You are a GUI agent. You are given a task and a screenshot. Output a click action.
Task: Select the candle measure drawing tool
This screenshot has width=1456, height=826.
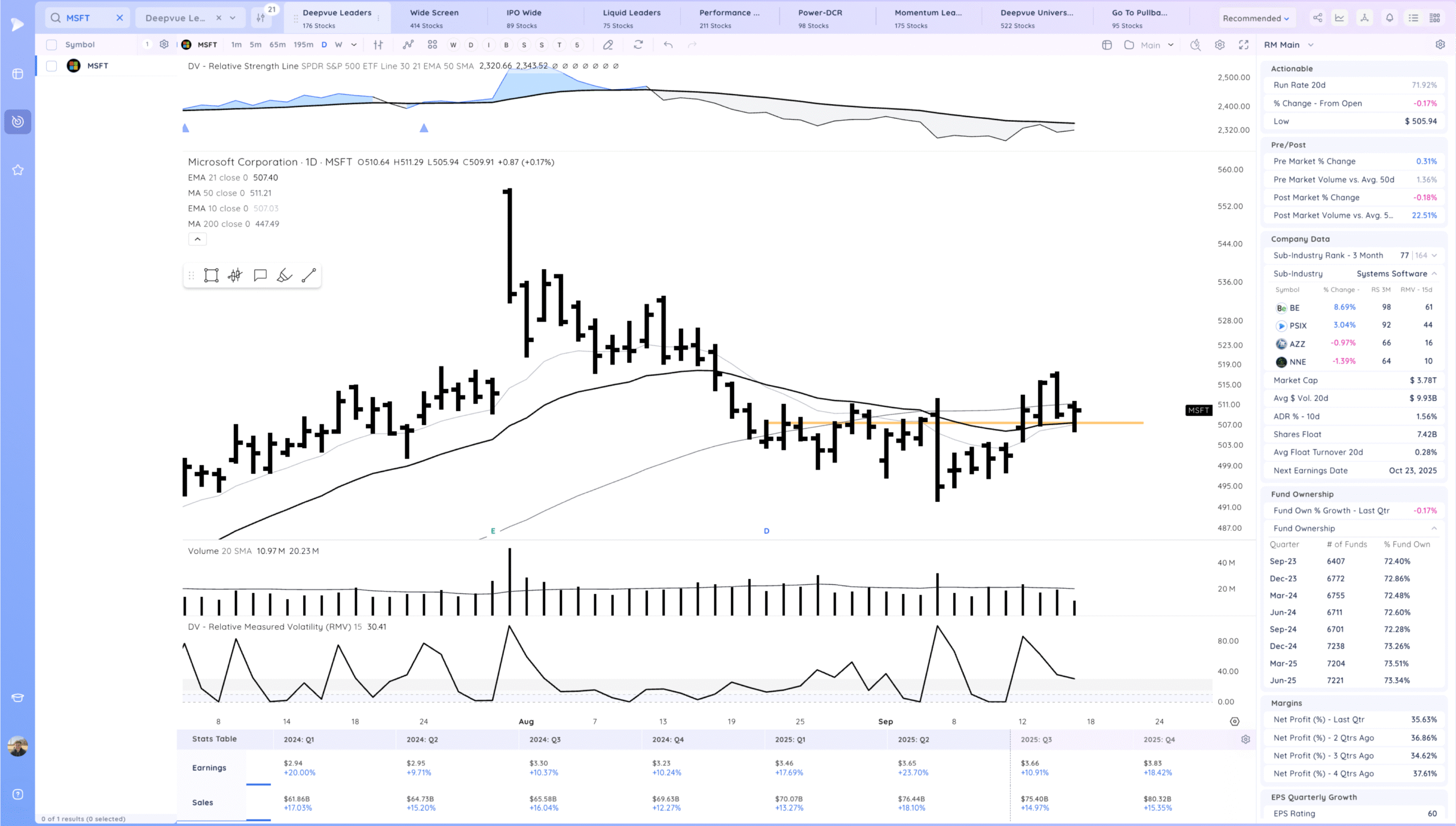pyautogui.click(x=235, y=275)
